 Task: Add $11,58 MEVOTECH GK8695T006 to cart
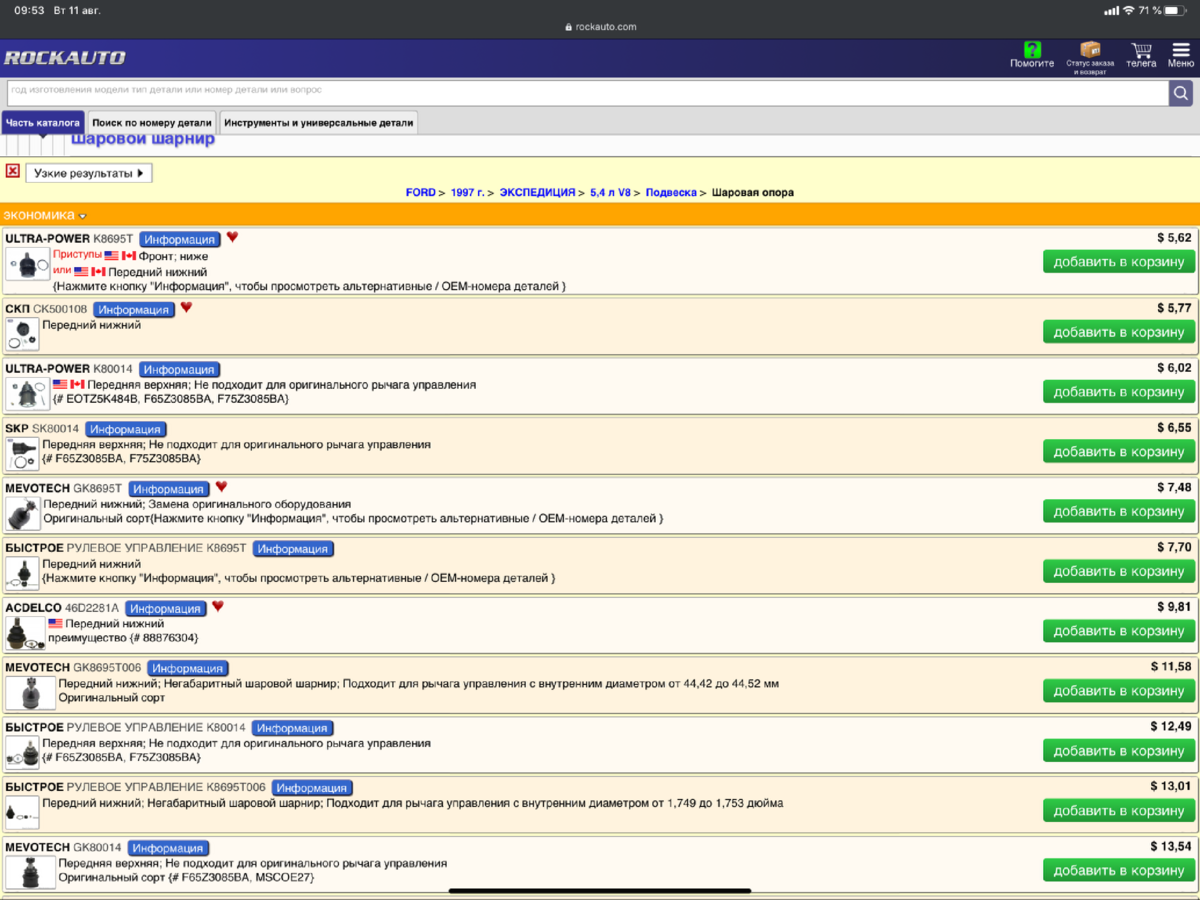click(x=1119, y=691)
